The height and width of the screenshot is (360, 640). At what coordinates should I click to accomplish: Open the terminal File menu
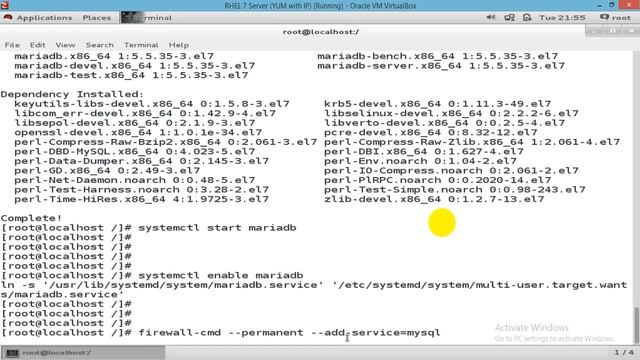(x=12, y=45)
